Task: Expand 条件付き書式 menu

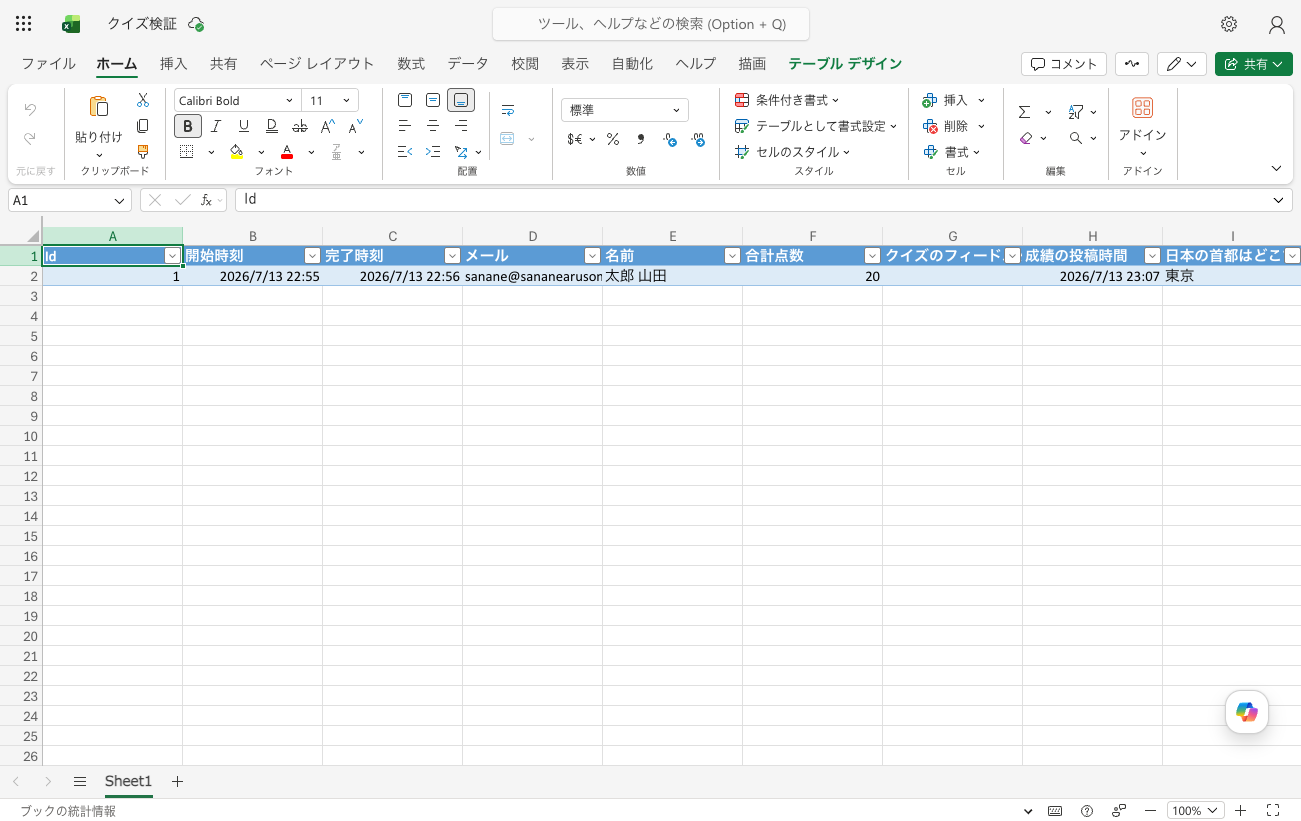Action: [787, 100]
